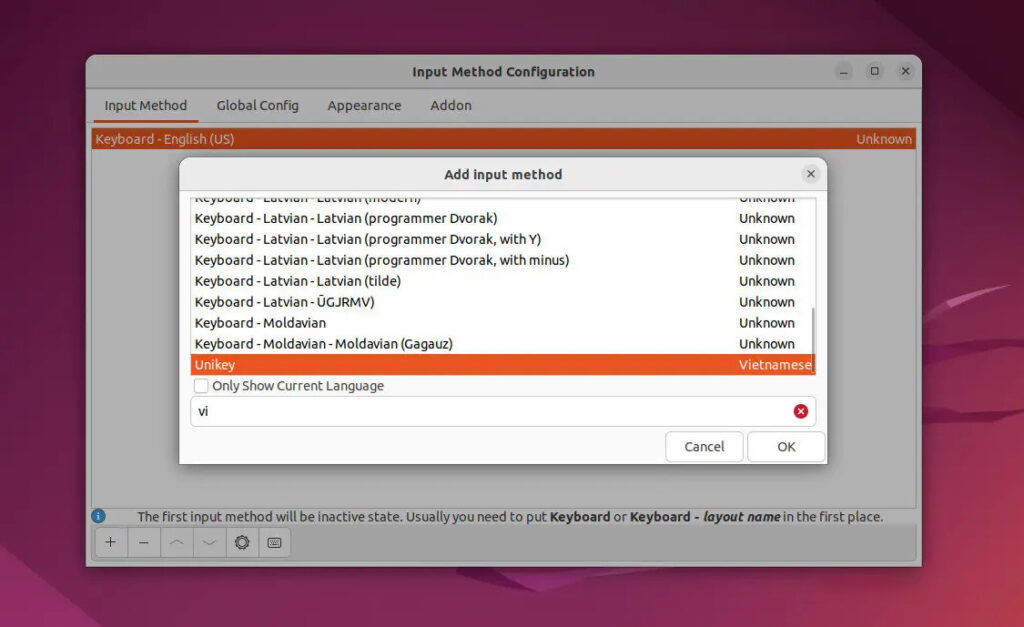1024x627 pixels.
Task: Click the clear search red icon
Action: (798, 410)
